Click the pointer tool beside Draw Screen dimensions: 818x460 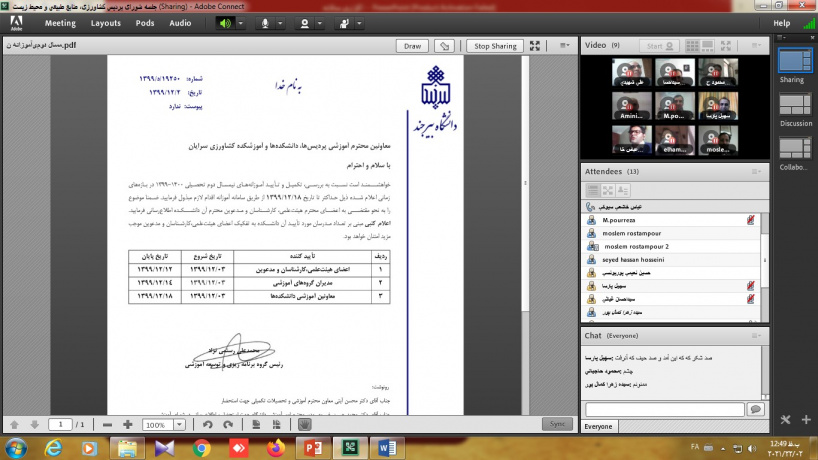point(446,46)
